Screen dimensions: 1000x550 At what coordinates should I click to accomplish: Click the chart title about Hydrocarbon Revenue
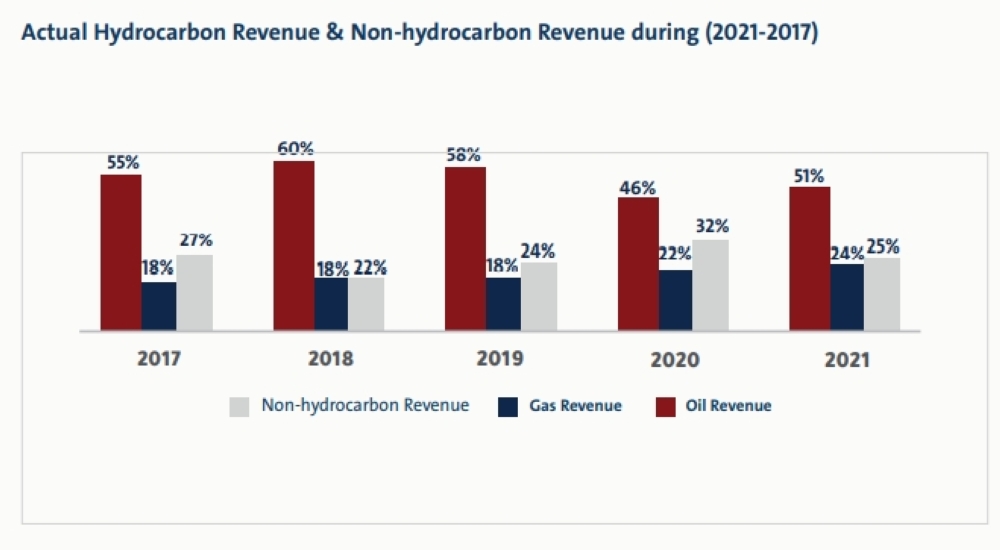(420, 33)
